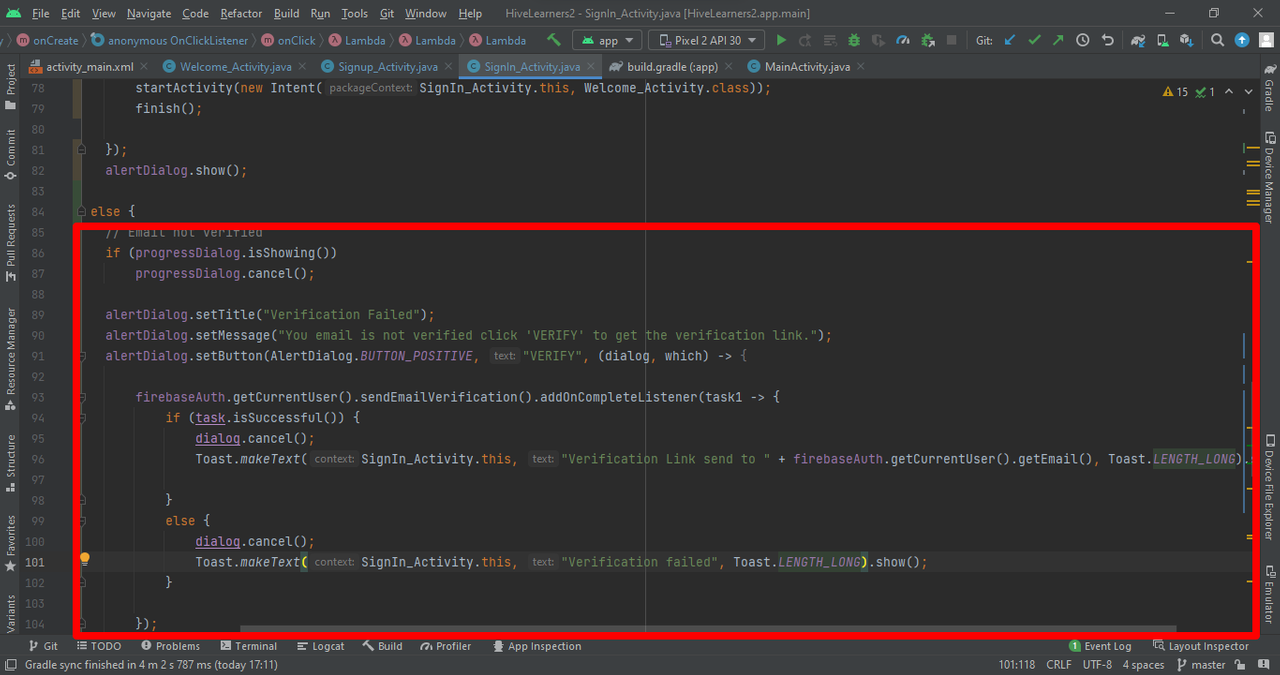Select the onCreate breadcrumb
Viewport: 1280px width, 675px height.
click(47, 40)
